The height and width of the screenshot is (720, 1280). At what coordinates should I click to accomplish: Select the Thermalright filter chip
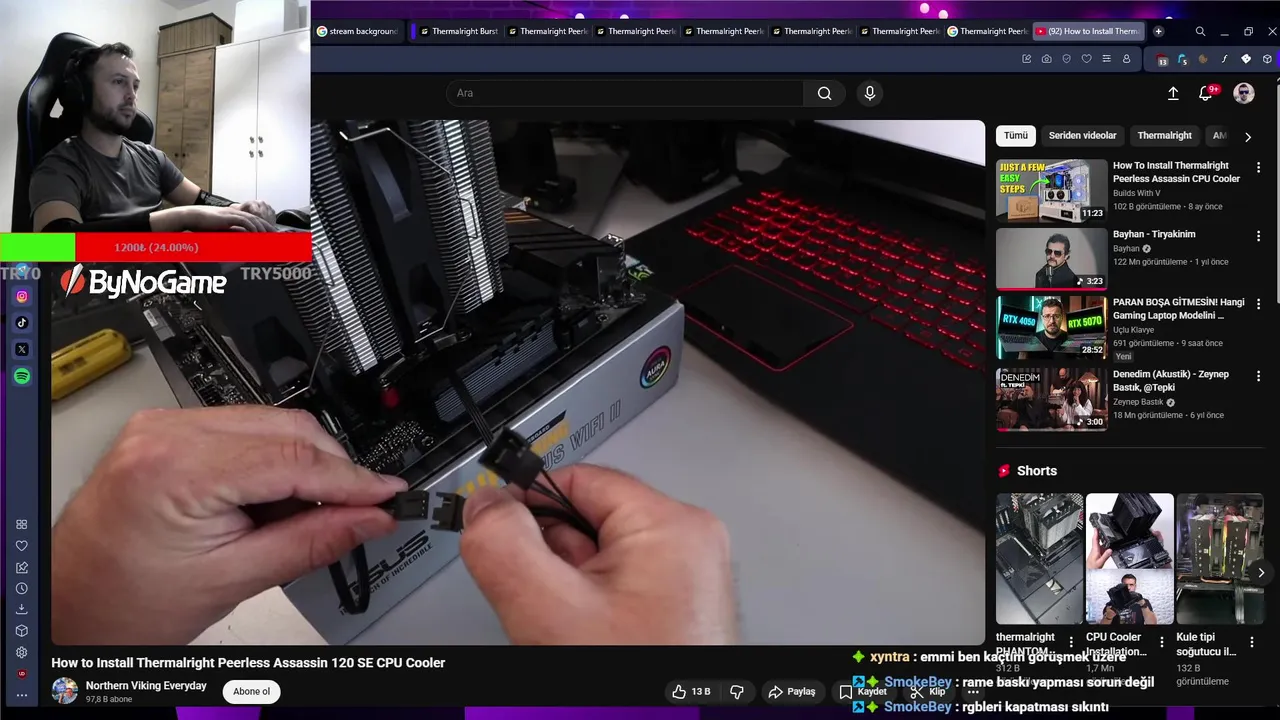click(x=1164, y=135)
